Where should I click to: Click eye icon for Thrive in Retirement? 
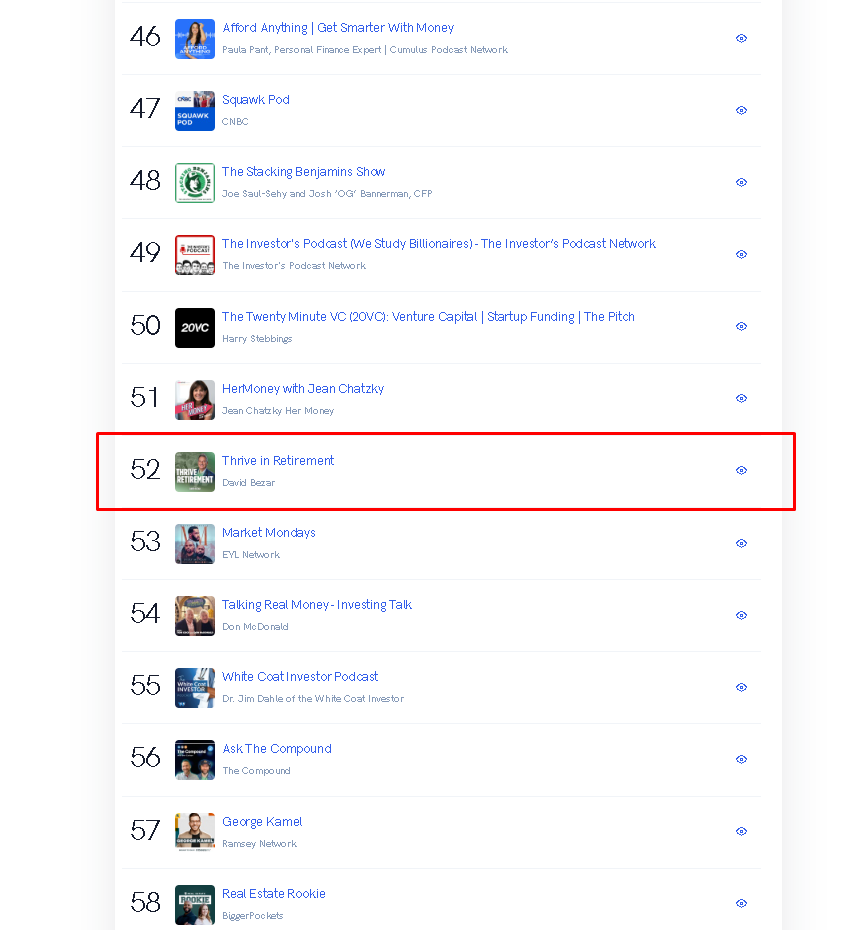click(x=741, y=470)
